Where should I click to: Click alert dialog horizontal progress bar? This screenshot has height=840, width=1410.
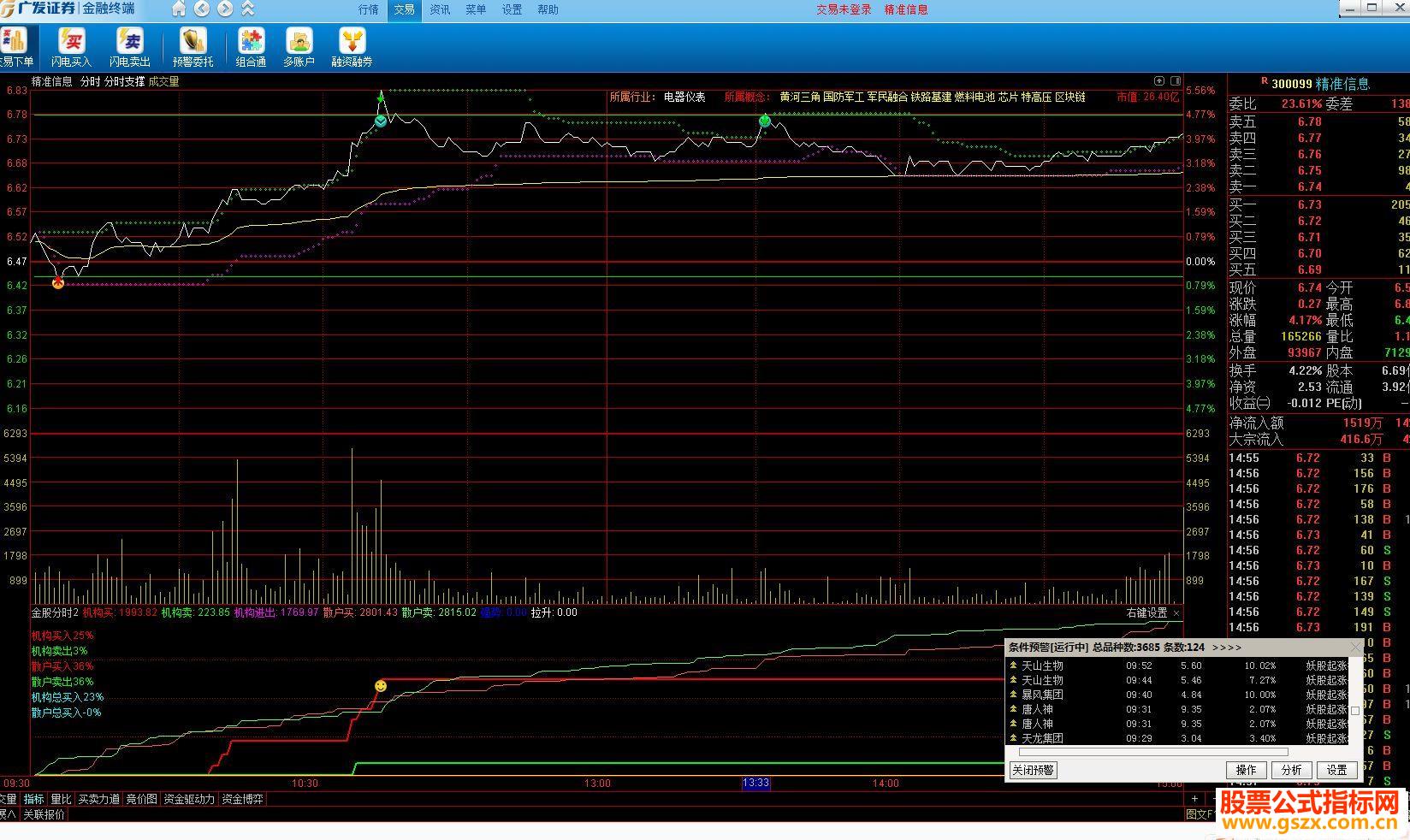(x=1153, y=752)
